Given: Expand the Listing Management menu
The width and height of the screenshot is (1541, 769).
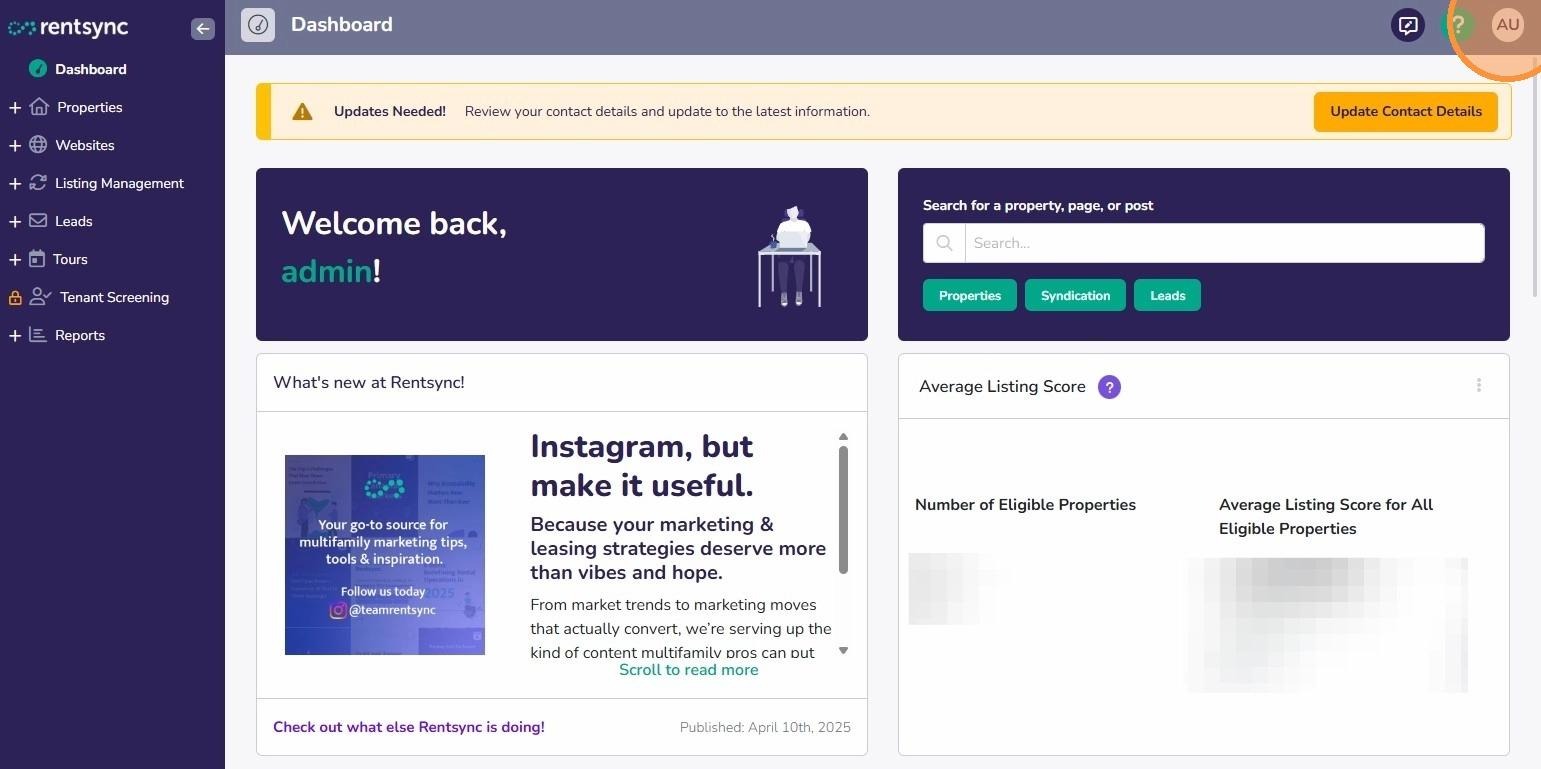Looking at the screenshot, I should click(15, 183).
